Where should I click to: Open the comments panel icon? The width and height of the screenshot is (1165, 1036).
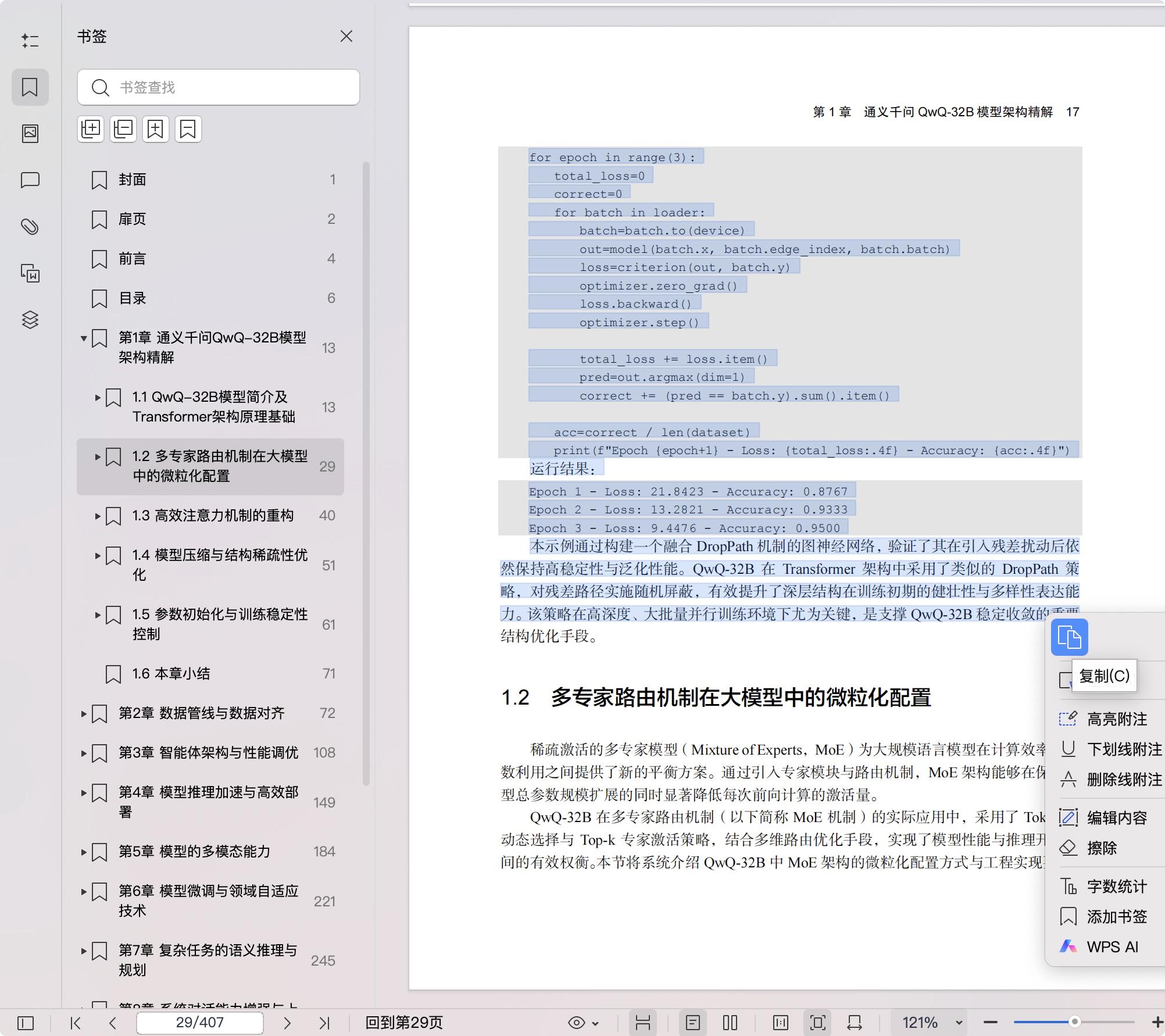[x=30, y=180]
